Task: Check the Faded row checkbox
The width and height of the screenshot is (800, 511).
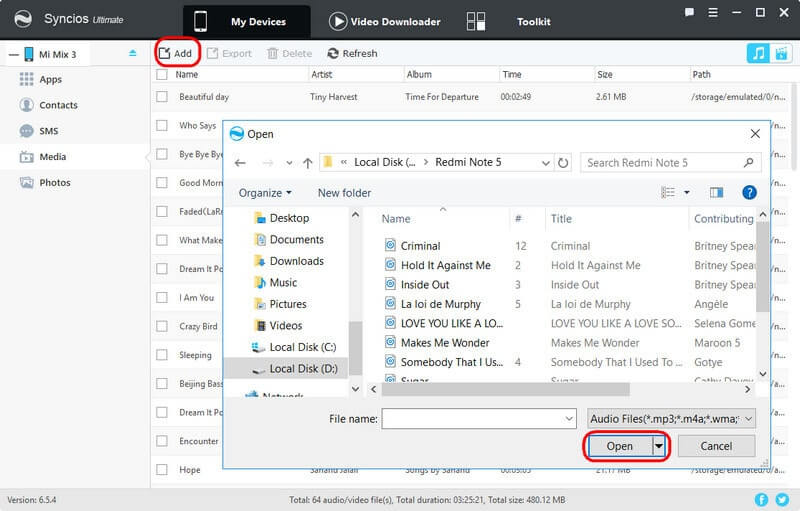Action: tap(162, 211)
